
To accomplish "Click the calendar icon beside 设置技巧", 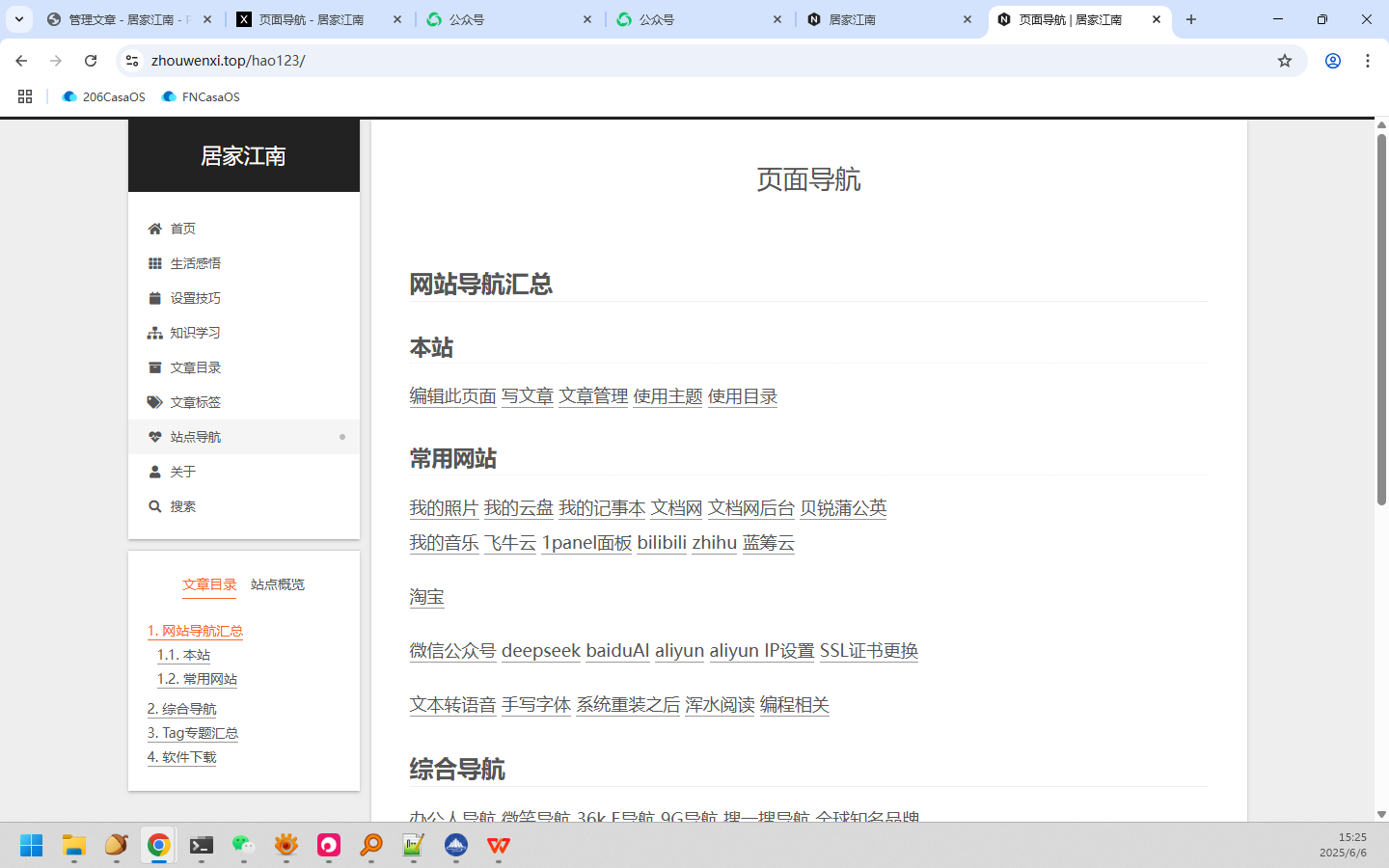I will point(154,298).
